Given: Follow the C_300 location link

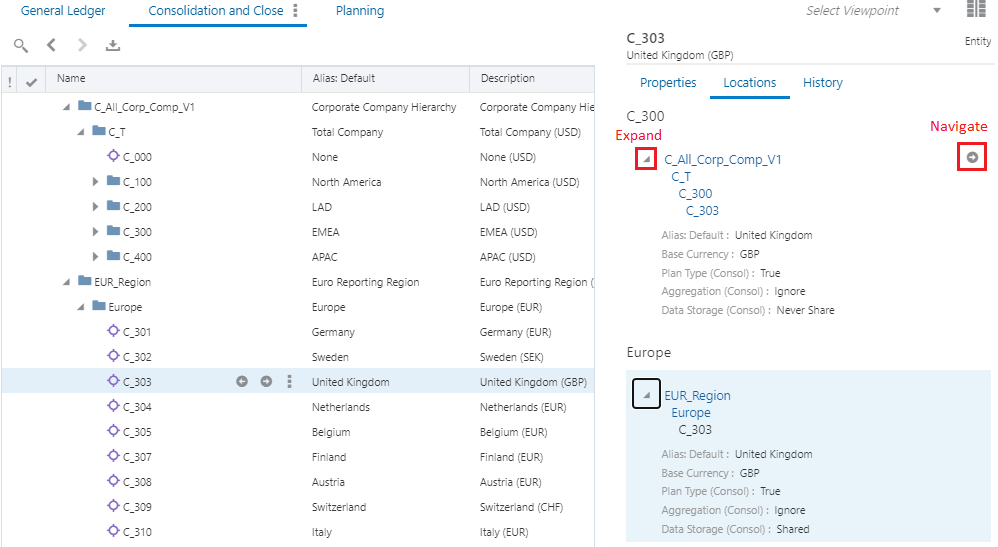Looking at the screenshot, I should click(695, 194).
